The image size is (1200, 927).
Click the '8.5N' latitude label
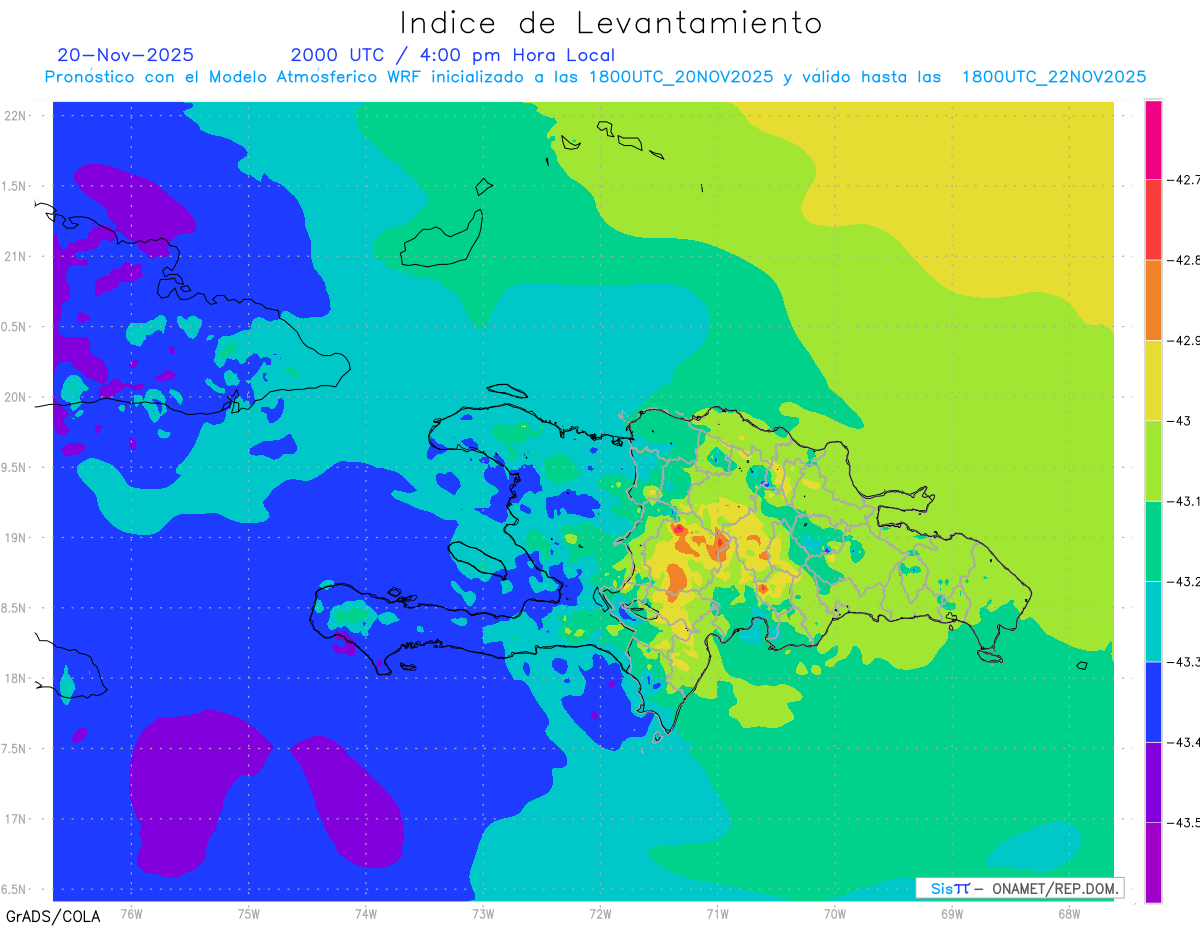tap(15, 608)
